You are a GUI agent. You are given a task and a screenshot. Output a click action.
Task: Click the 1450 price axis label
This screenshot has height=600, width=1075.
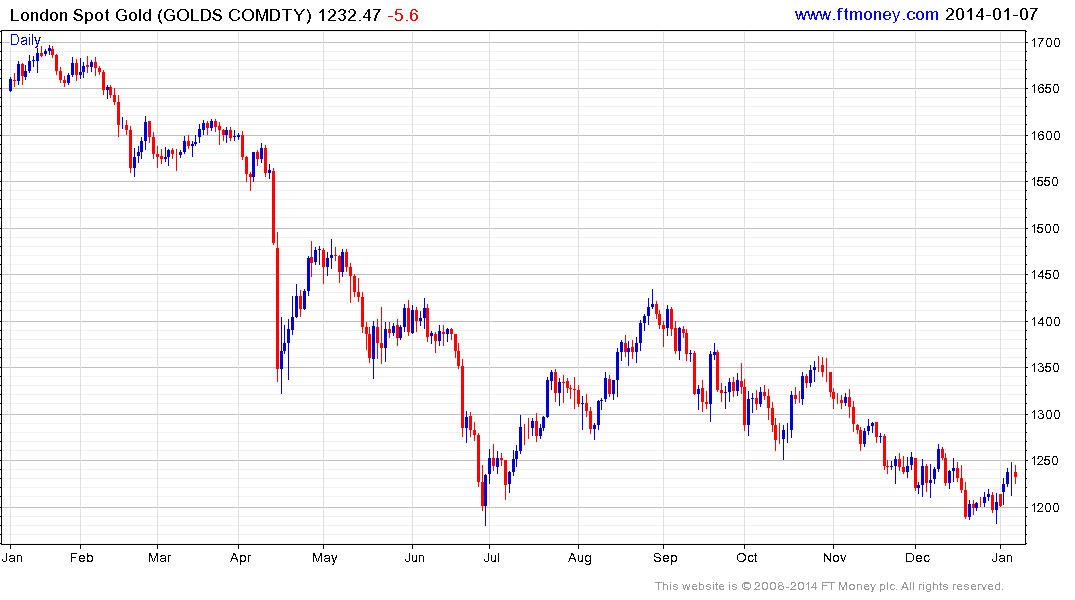pos(1046,275)
